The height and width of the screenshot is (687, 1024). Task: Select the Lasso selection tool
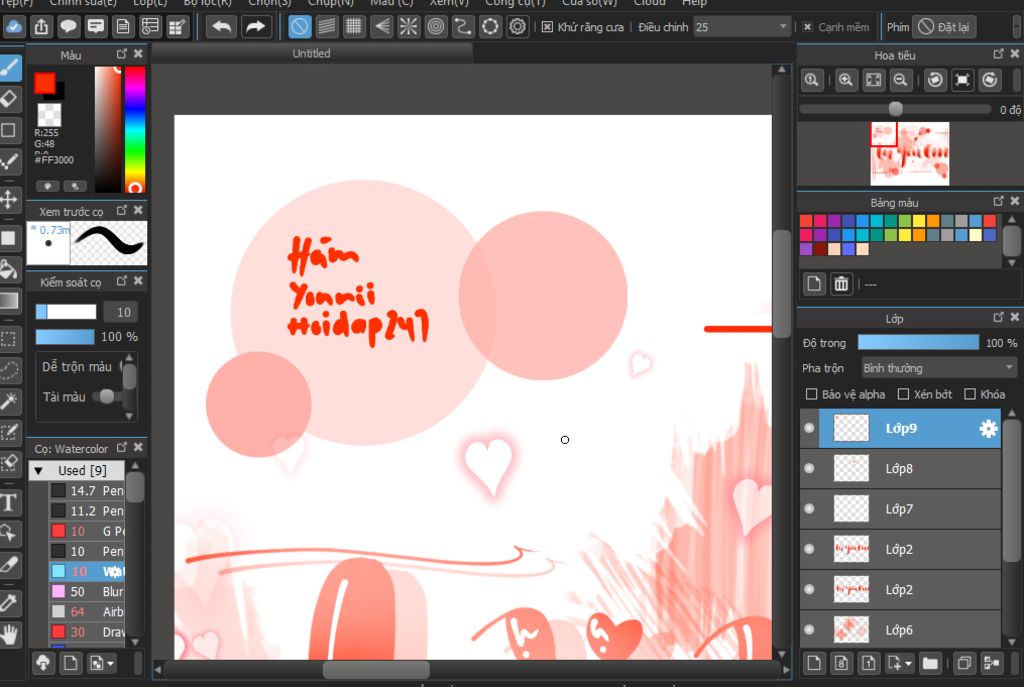point(9,370)
